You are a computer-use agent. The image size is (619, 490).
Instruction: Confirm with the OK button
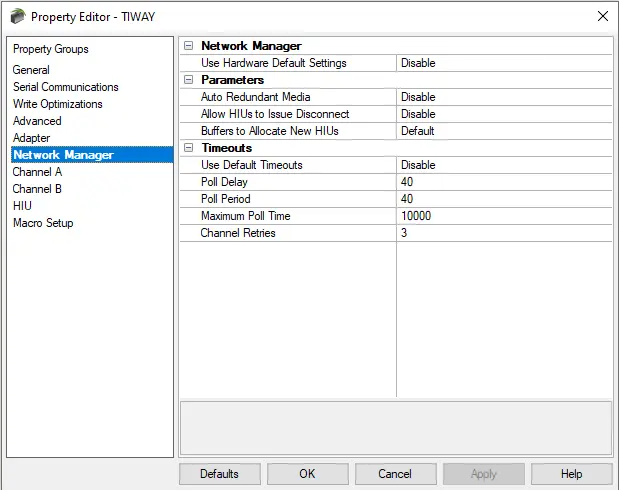(x=308, y=474)
